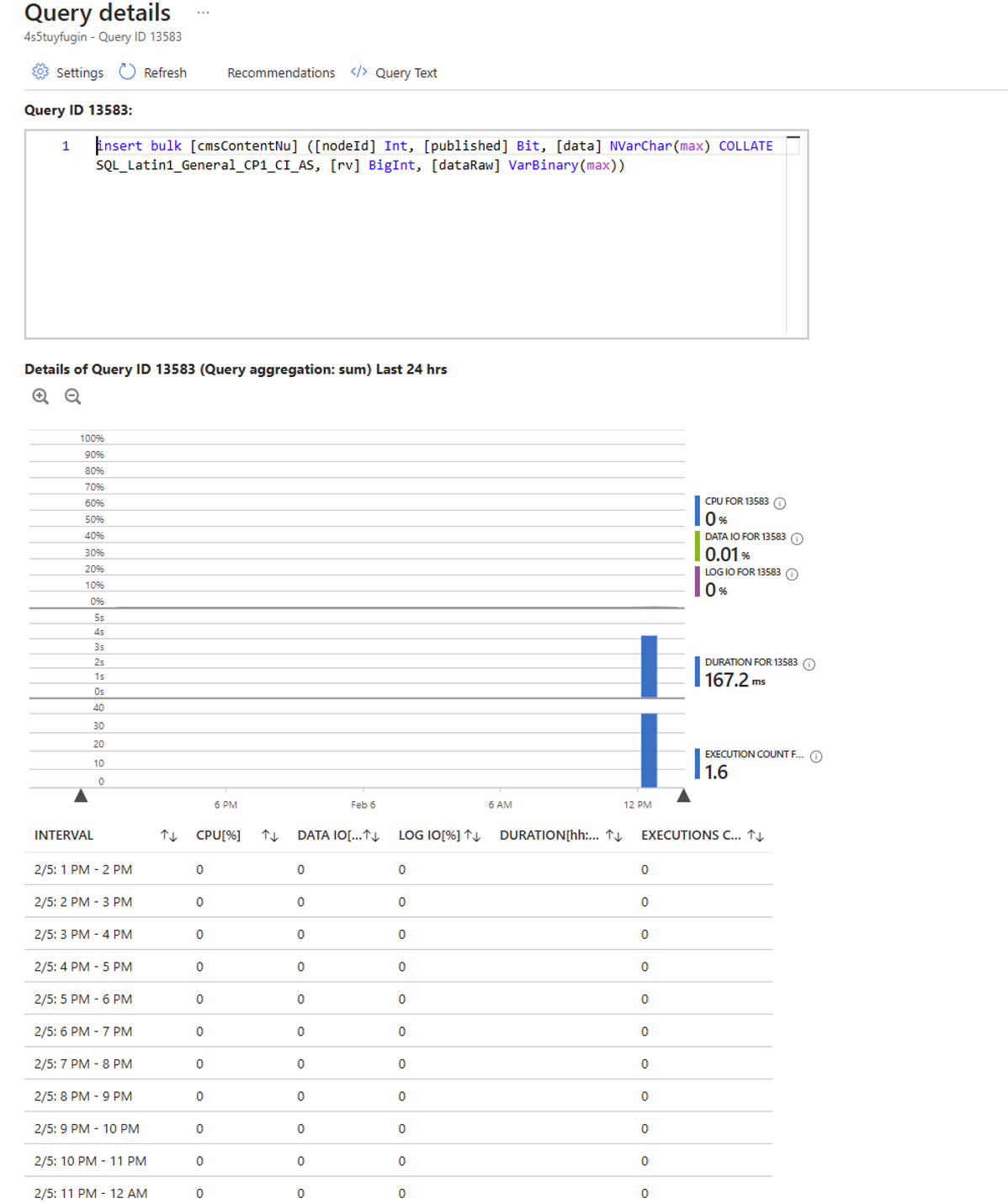1008x1204 pixels.
Task: Click the right timeline range marker triangle
Action: [x=683, y=796]
